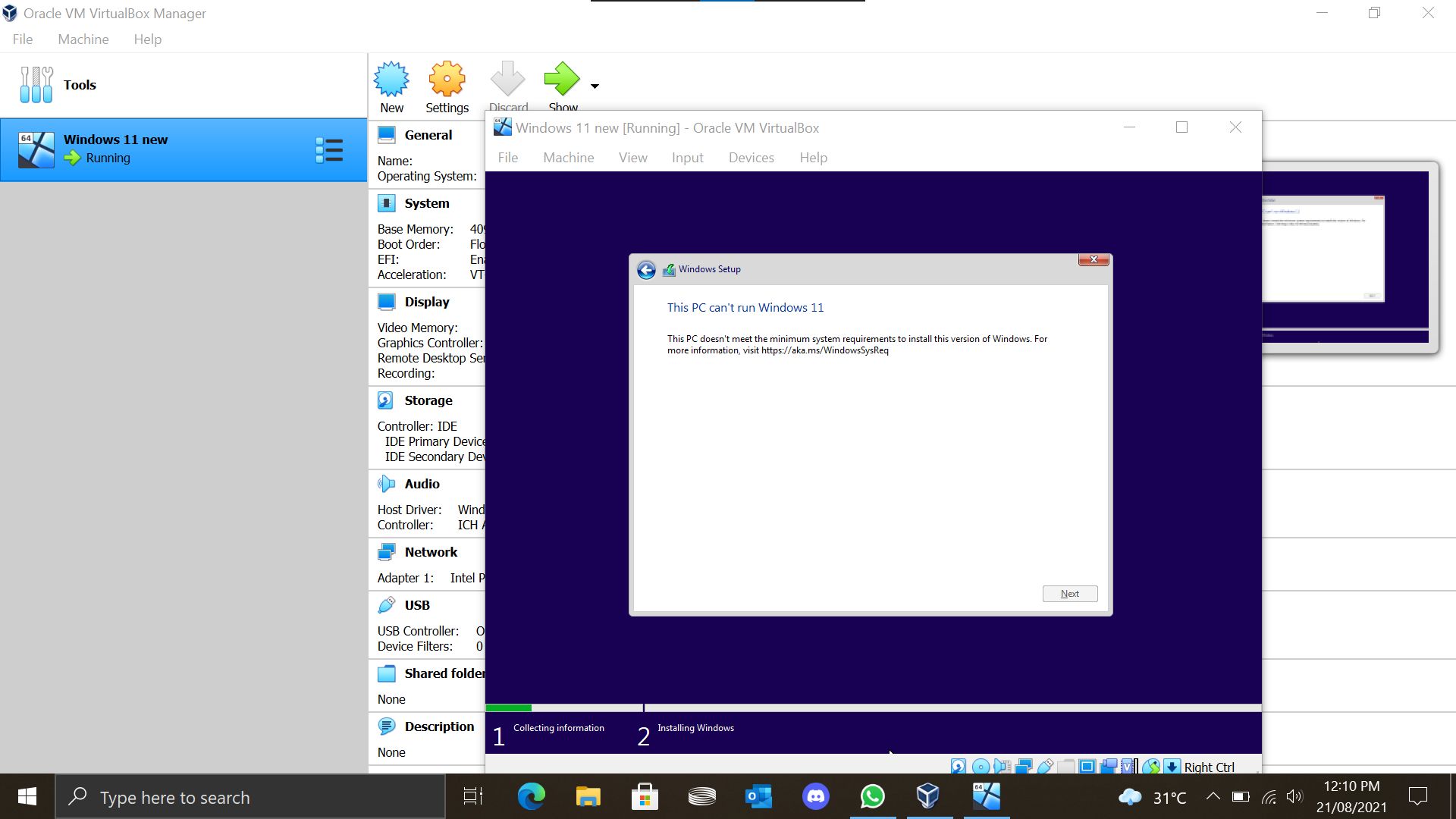Open the System details section header
This screenshot has height=819, width=1456.
[x=427, y=203]
